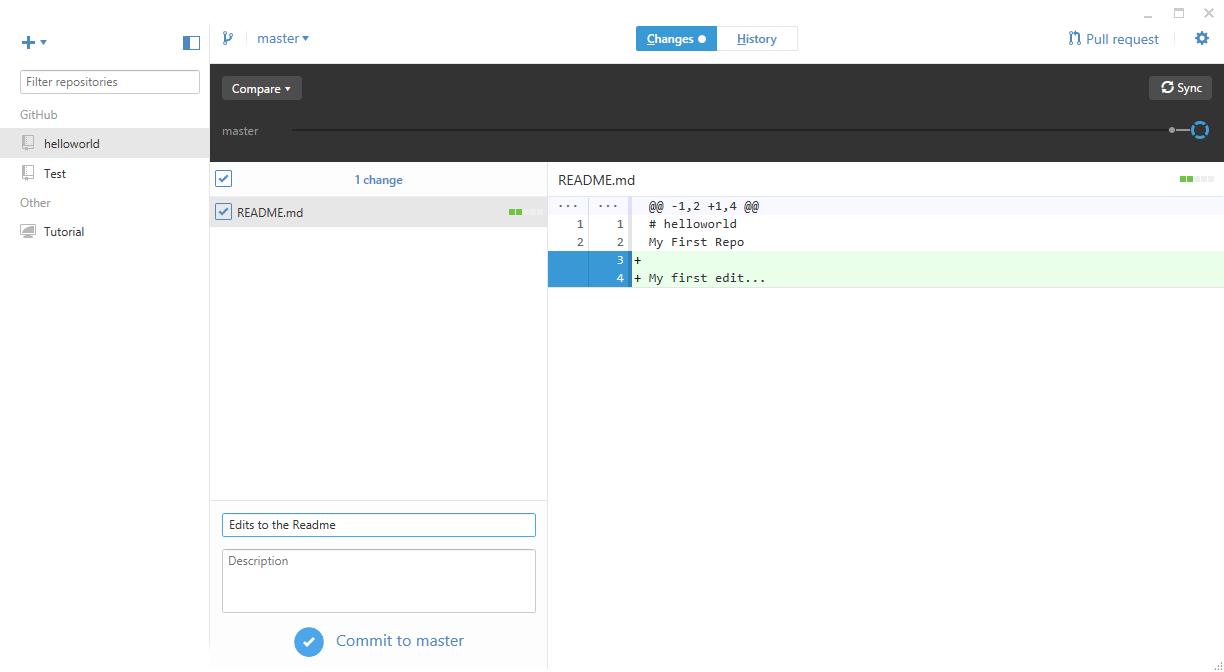
Task: Click the small grey dot on branch timeline
Action: tap(1172, 130)
